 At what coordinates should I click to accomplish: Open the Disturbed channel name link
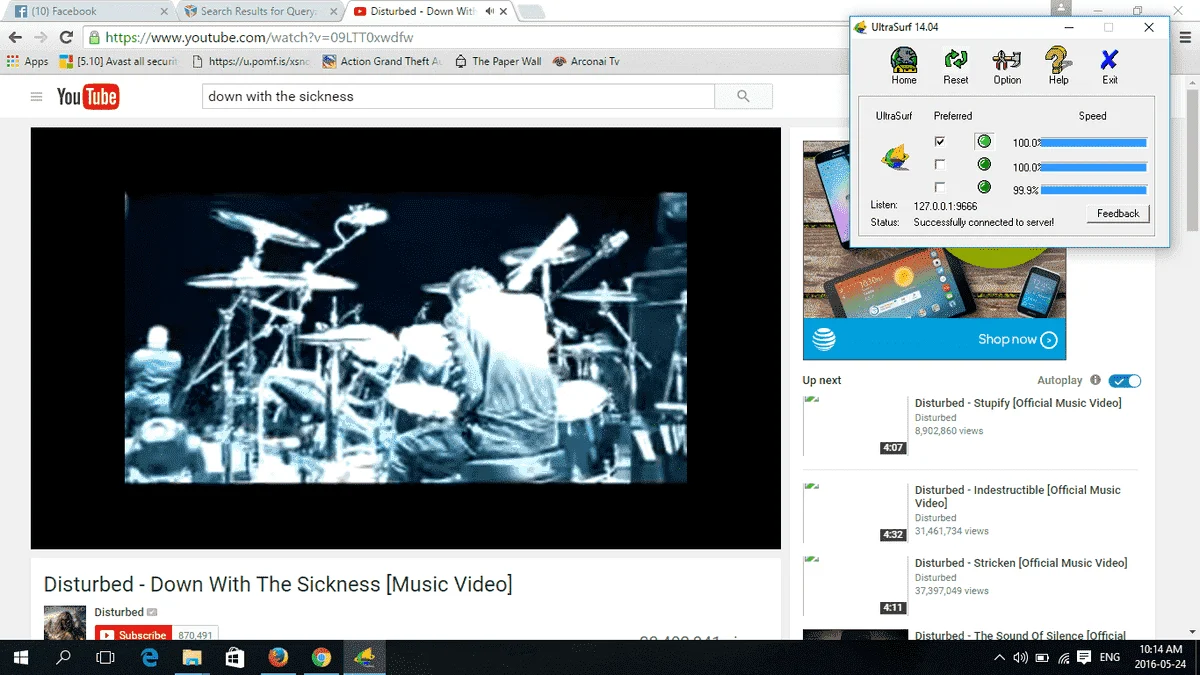click(x=119, y=612)
